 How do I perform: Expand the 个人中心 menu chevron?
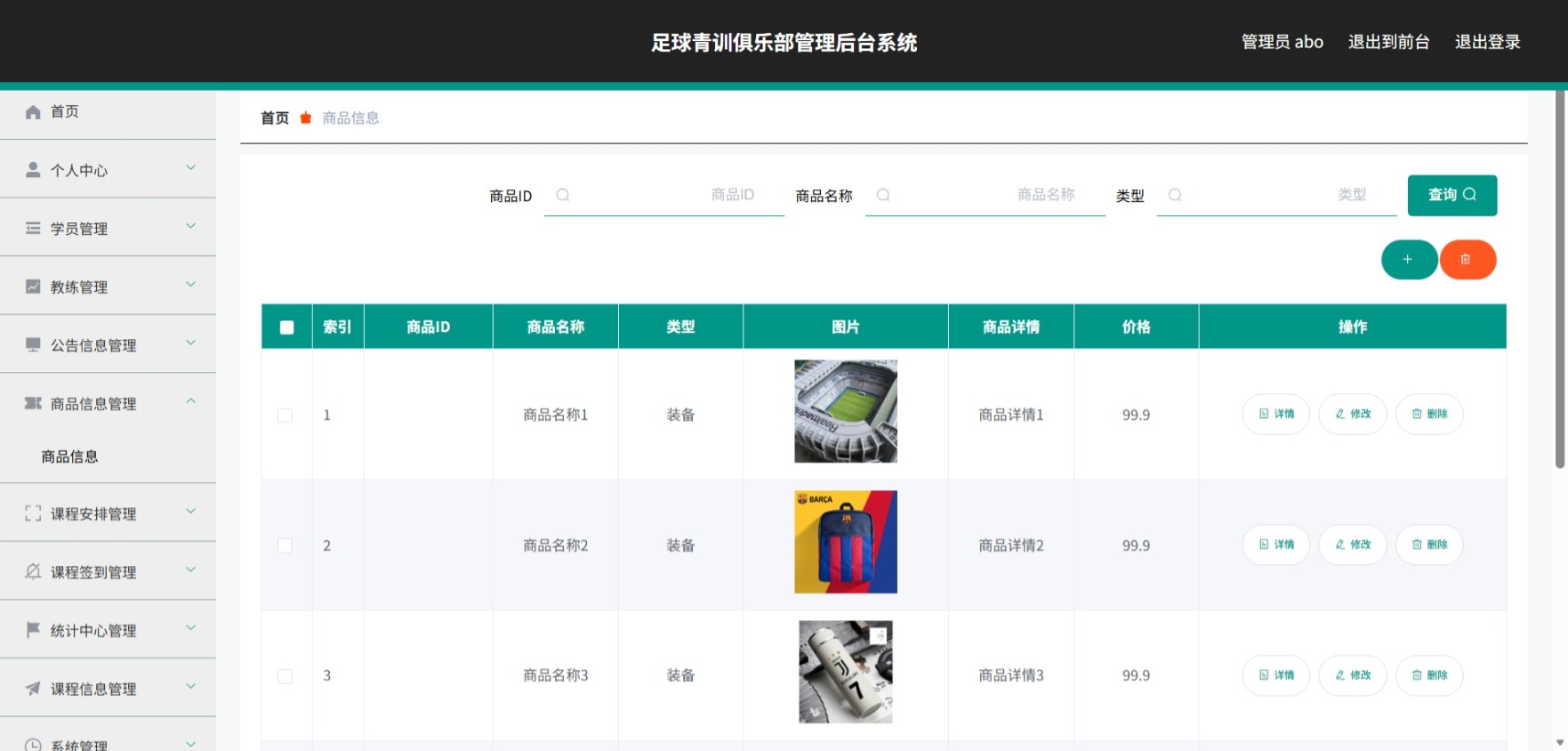[x=190, y=167]
